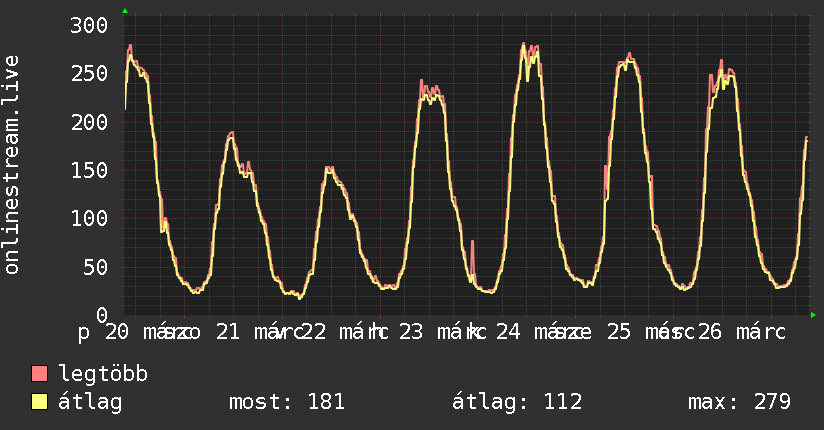Click the green arrow at x-axis end
The height and width of the screenshot is (430, 824).
[x=813, y=315]
